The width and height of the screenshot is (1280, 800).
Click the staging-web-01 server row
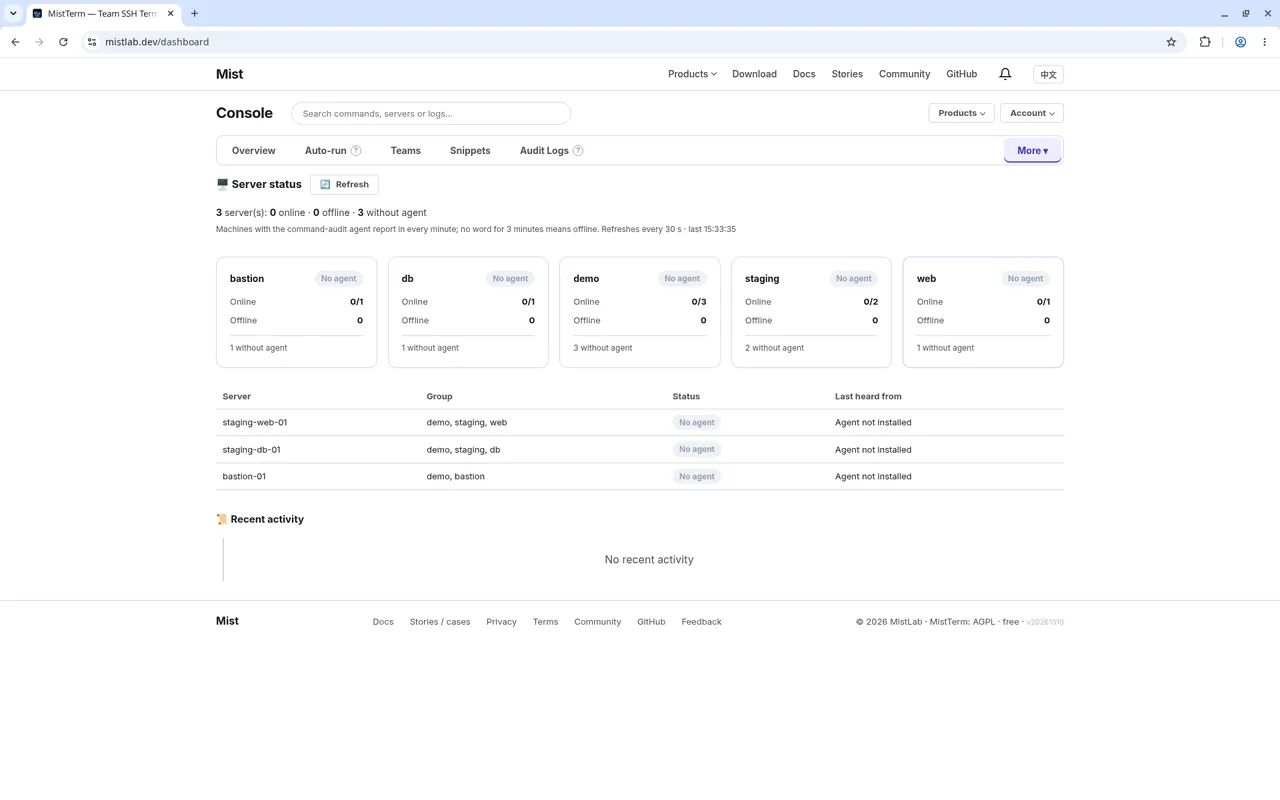click(640, 422)
